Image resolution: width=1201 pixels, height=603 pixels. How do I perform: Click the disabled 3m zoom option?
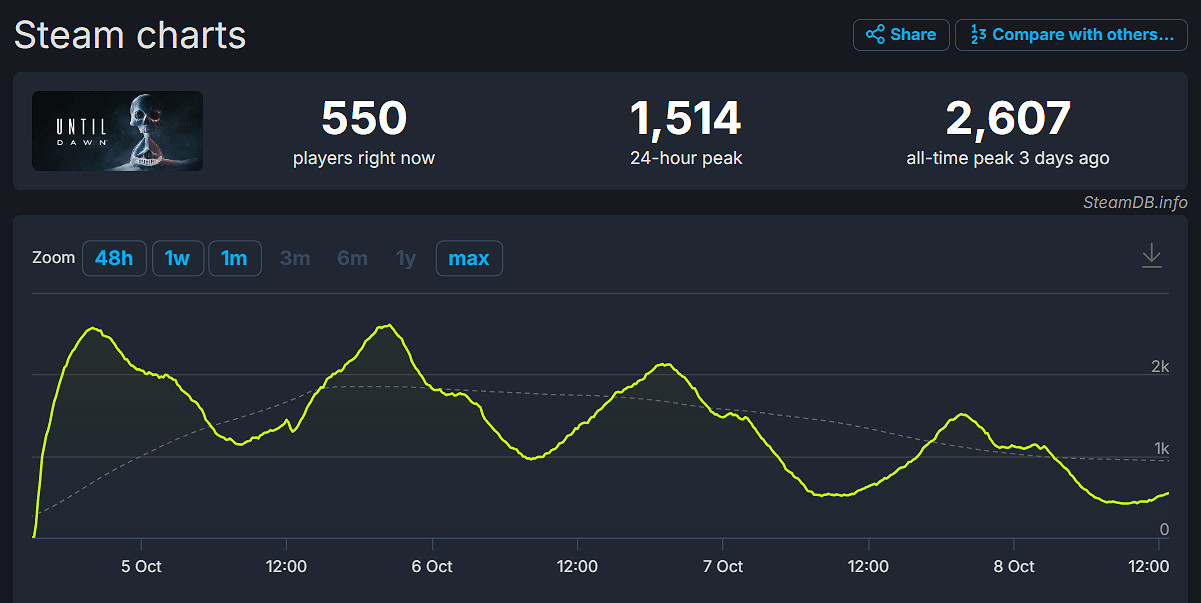(295, 258)
